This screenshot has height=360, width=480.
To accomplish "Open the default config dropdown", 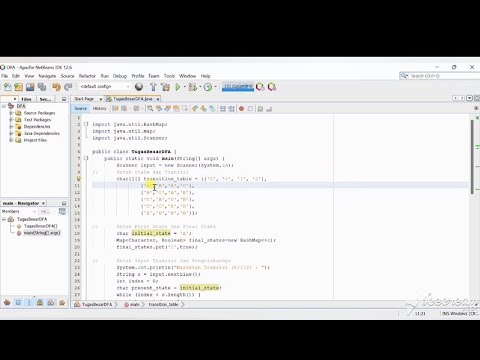I will click(x=105, y=87).
